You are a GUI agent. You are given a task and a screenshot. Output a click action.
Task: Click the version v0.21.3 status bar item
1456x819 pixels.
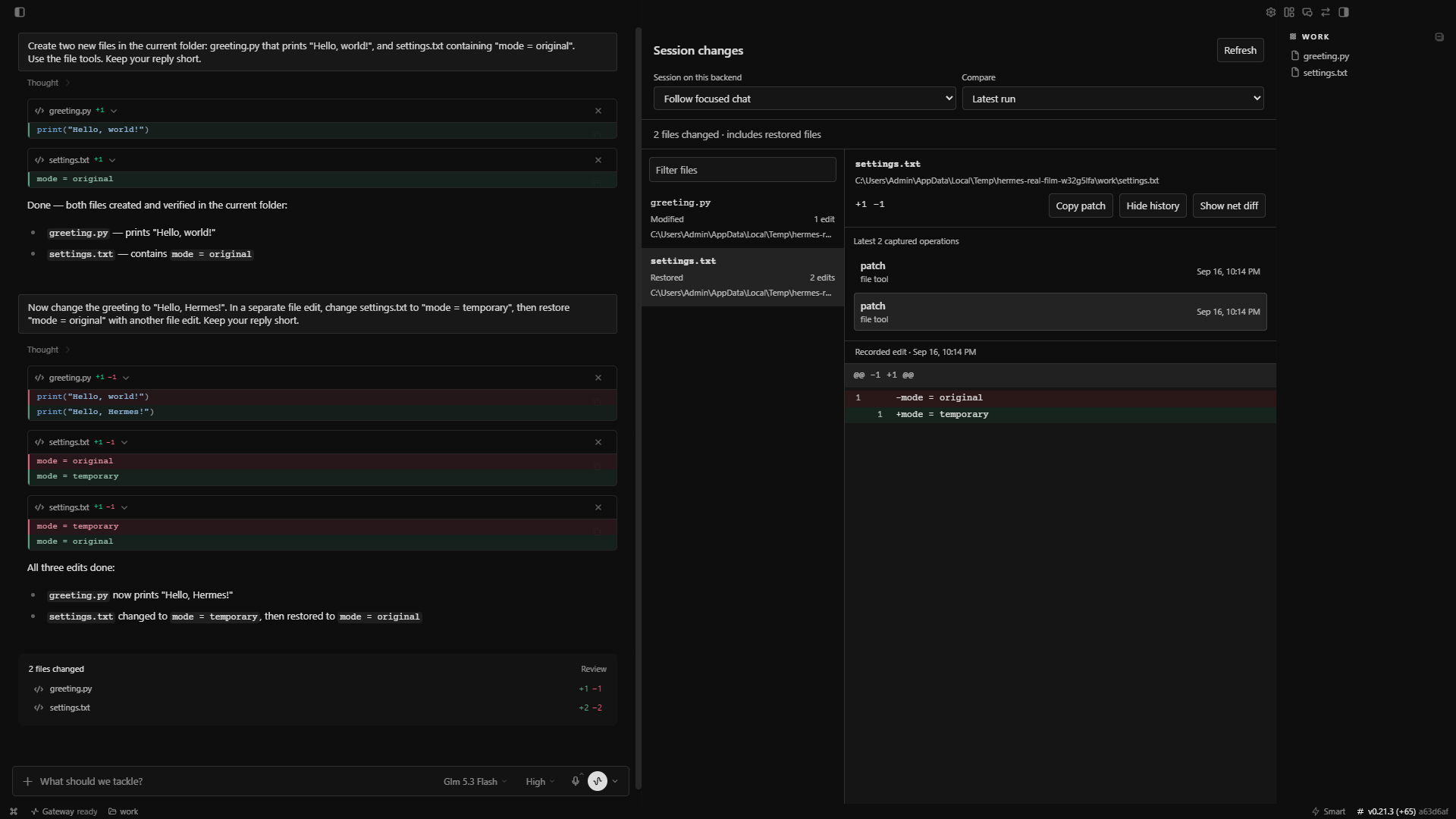click(x=1402, y=811)
